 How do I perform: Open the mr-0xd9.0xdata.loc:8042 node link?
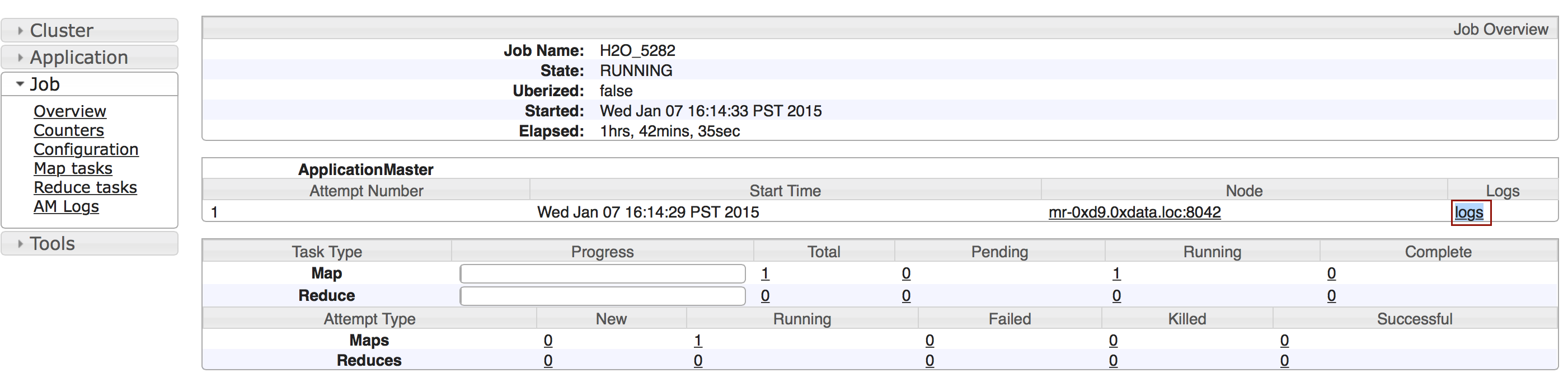click(1134, 213)
